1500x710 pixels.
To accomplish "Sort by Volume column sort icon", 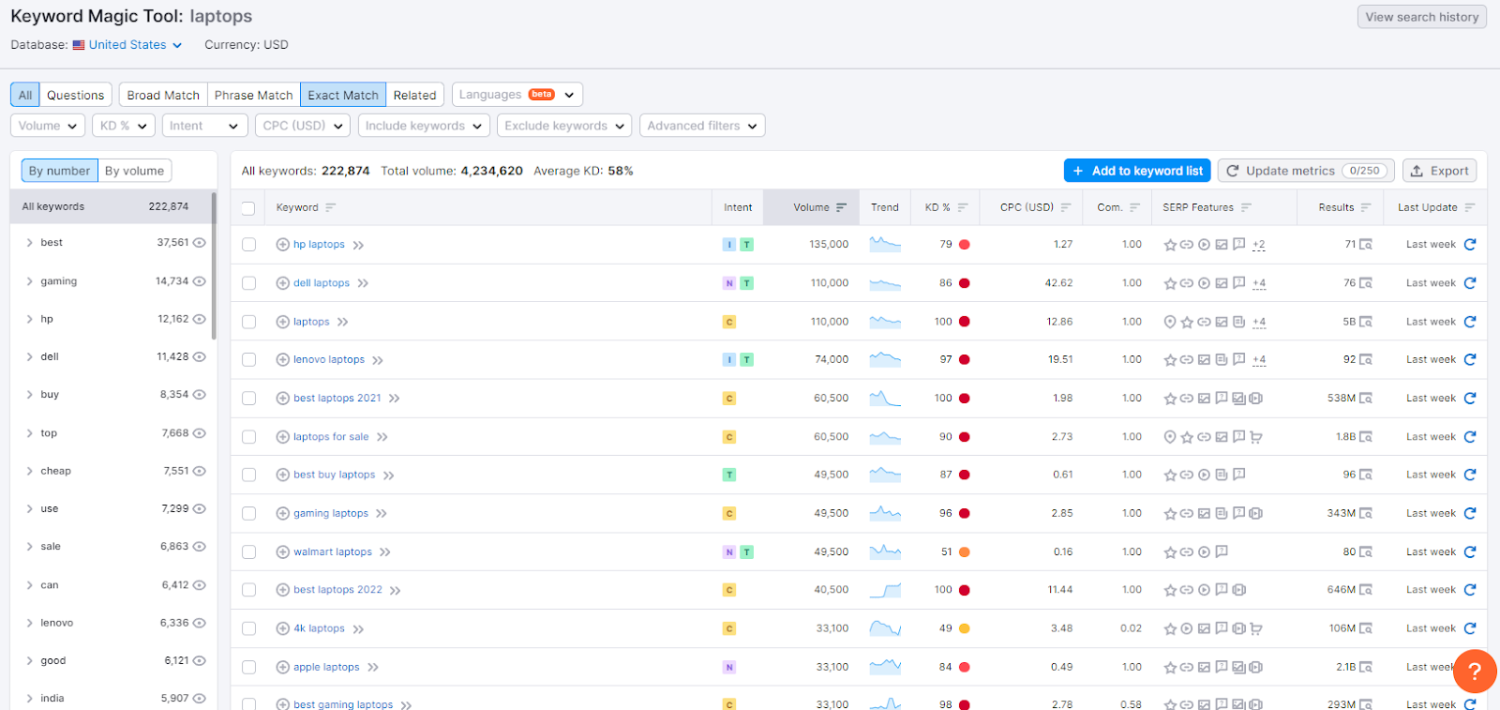I will (x=841, y=207).
